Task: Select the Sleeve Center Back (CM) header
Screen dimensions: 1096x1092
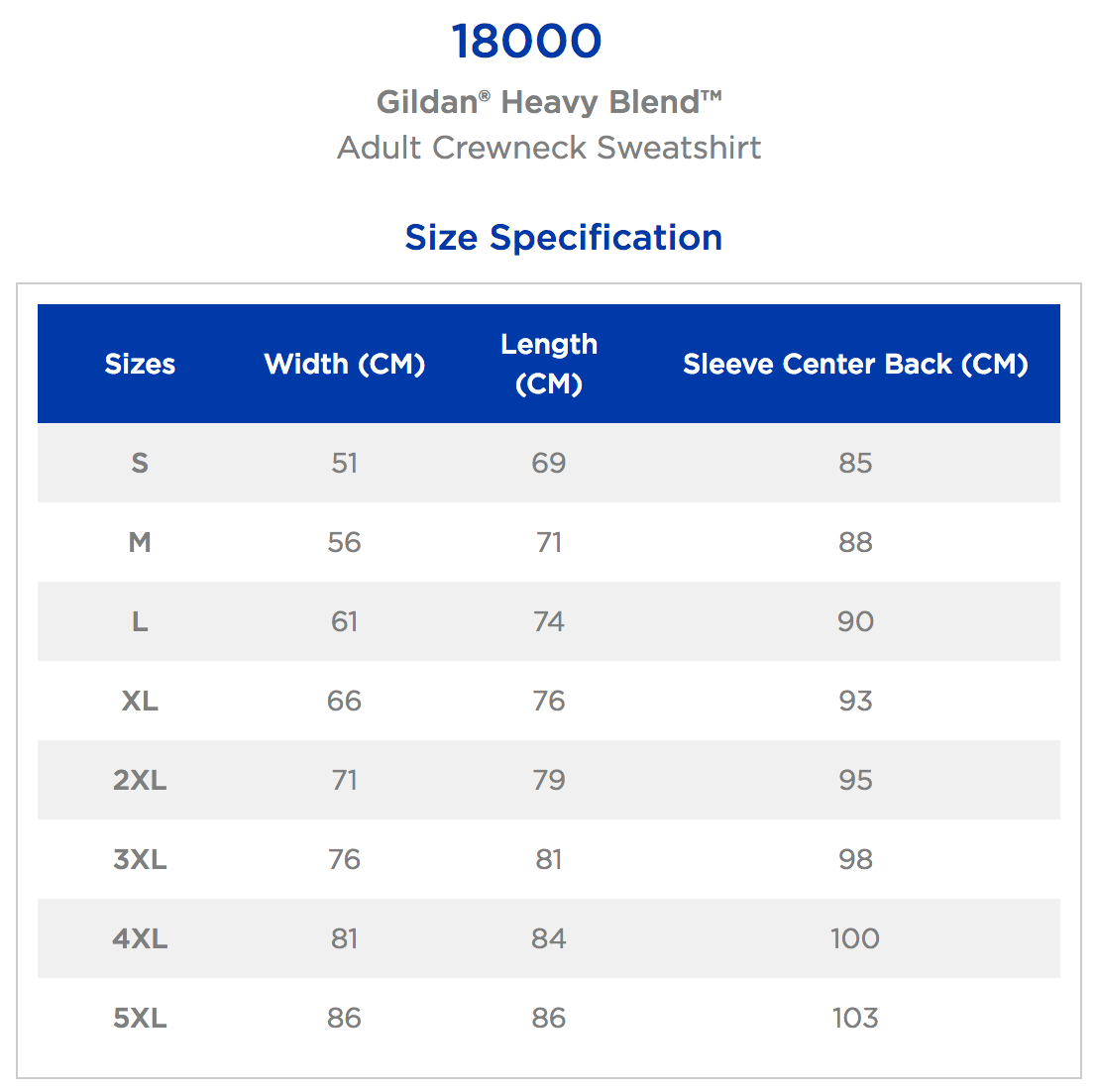Action: [x=855, y=364]
